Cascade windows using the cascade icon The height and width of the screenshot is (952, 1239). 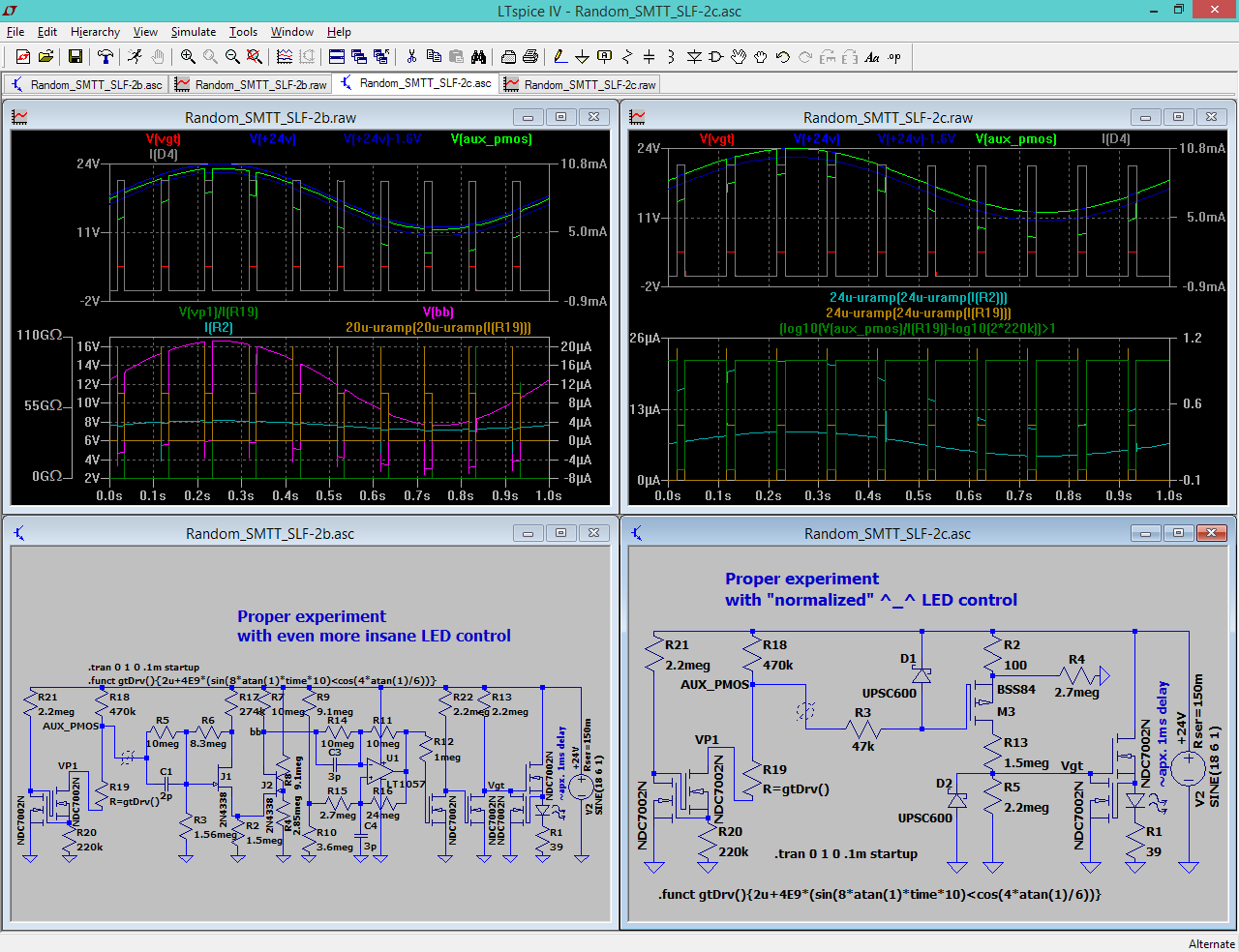pos(359,57)
